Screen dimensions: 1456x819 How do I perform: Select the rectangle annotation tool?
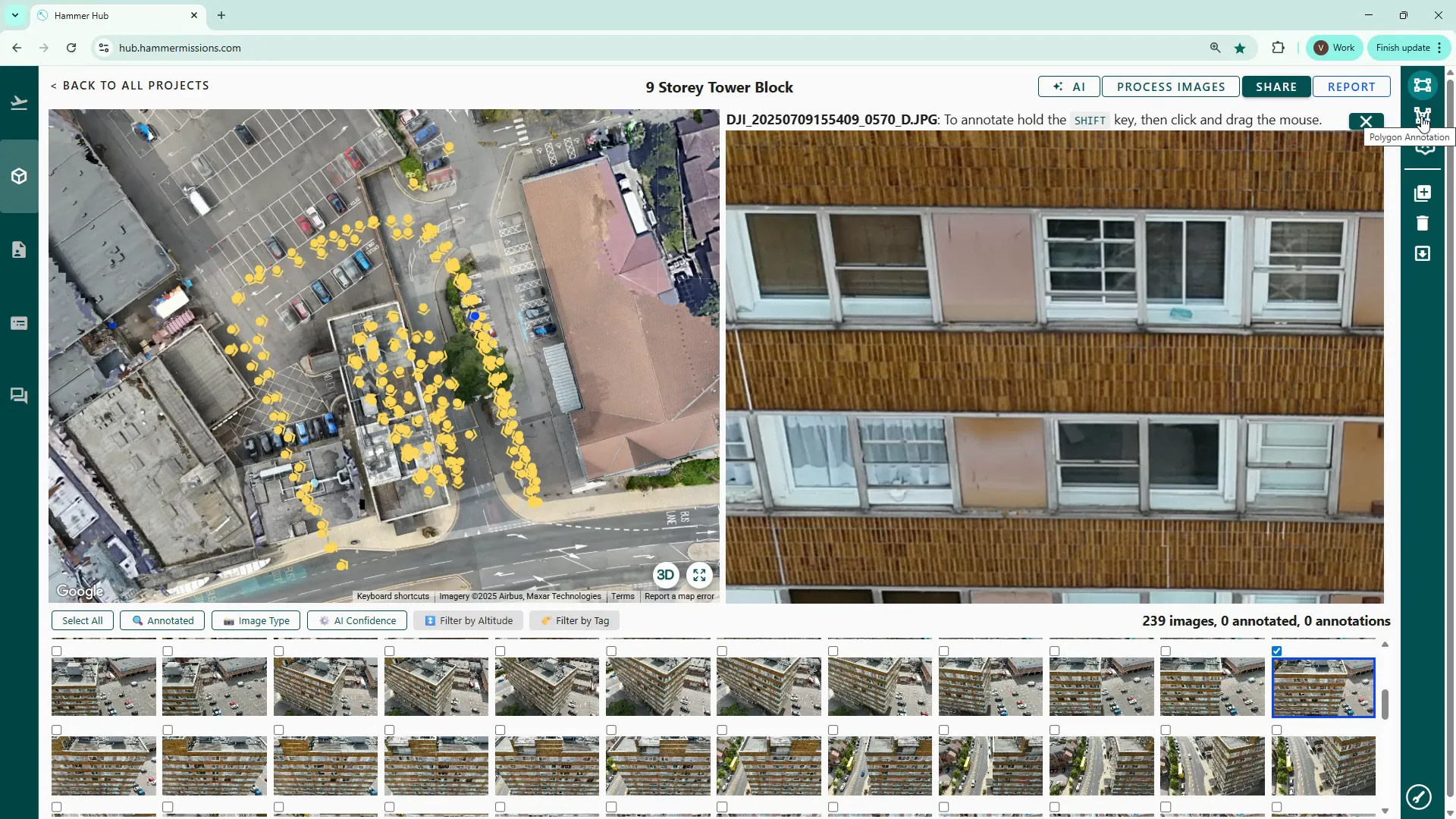click(x=1422, y=85)
